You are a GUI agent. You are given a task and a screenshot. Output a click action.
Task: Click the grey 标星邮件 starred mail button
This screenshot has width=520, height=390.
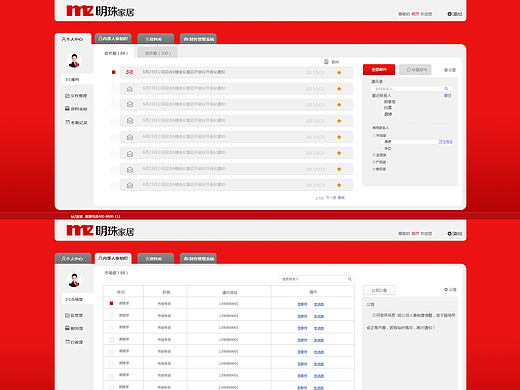pos(415,70)
